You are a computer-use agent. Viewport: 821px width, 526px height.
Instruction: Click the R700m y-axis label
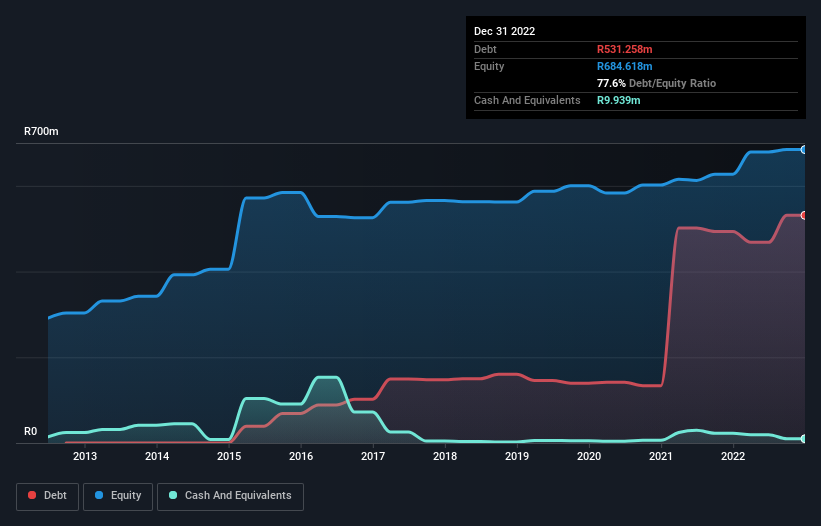point(41,131)
